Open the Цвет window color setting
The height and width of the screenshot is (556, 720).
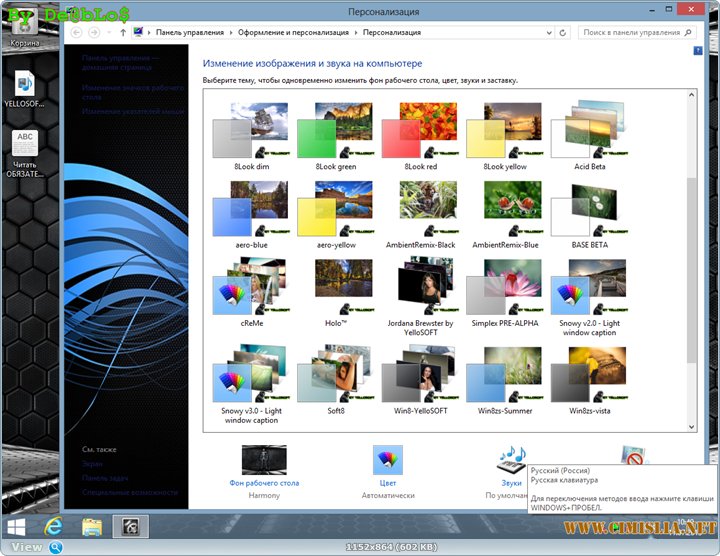[x=388, y=460]
